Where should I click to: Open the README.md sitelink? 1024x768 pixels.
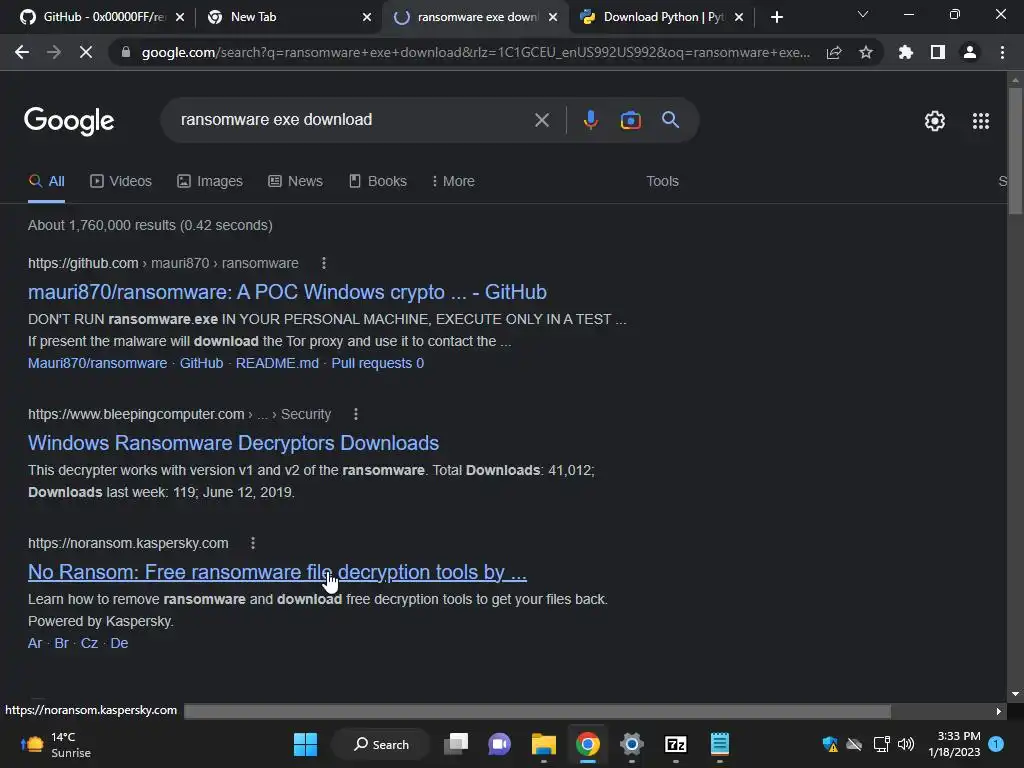point(277,363)
